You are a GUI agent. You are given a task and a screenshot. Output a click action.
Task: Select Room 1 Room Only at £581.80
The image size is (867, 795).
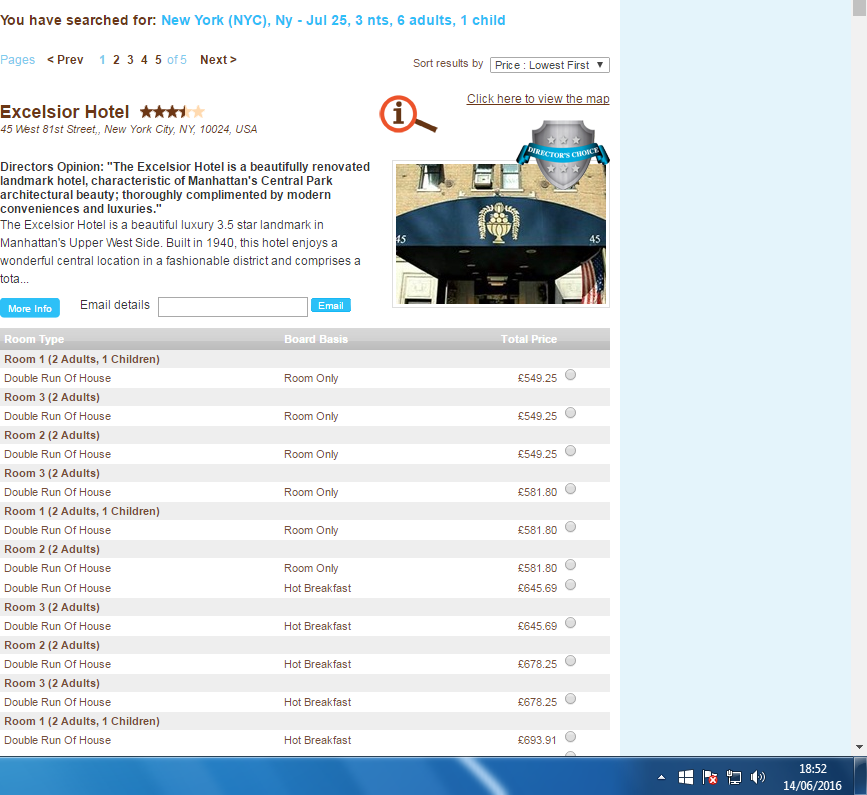(571, 527)
